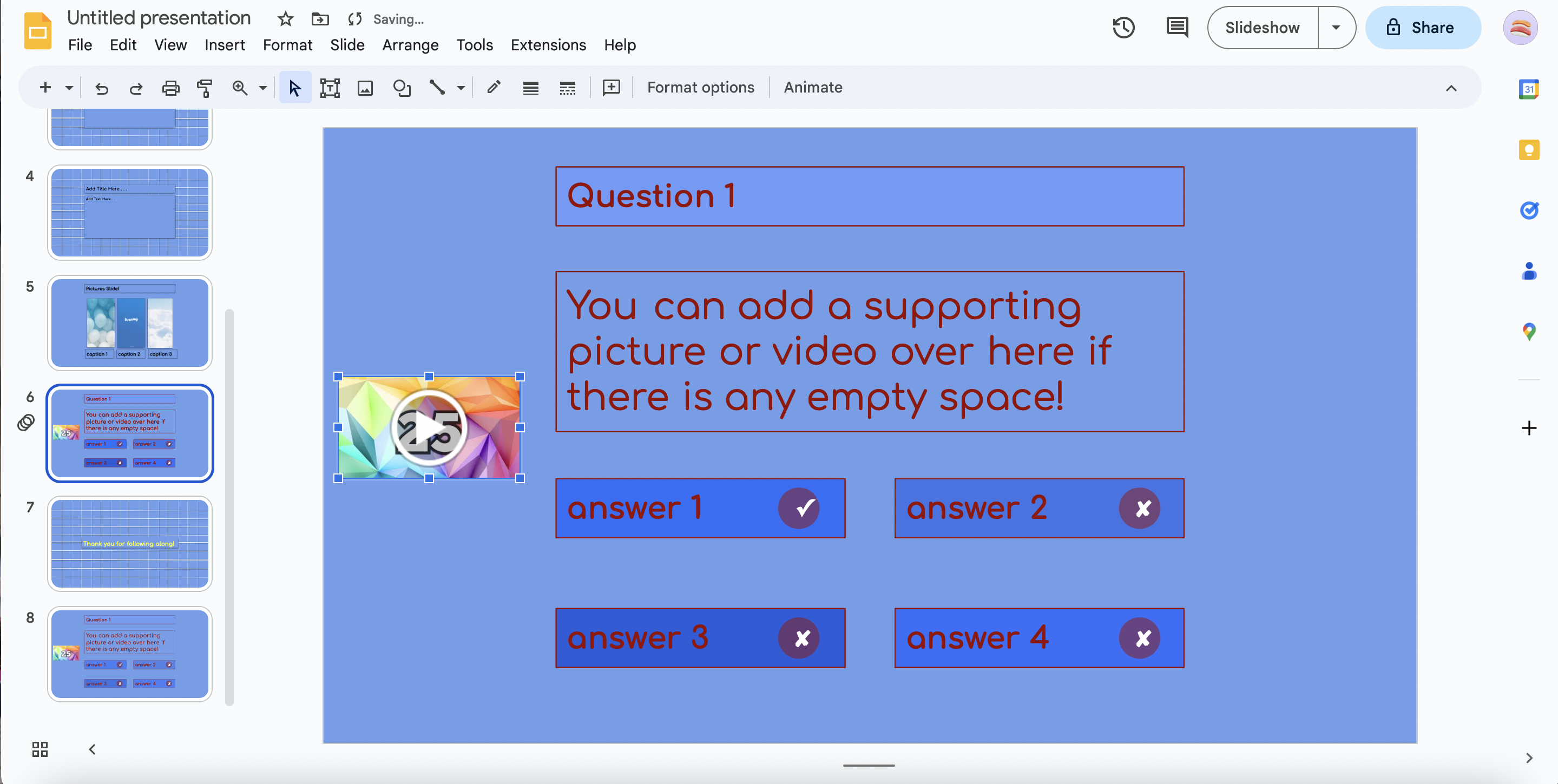The height and width of the screenshot is (784, 1558).
Task: Collapse the menus with chevron up
Action: (1451, 88)
